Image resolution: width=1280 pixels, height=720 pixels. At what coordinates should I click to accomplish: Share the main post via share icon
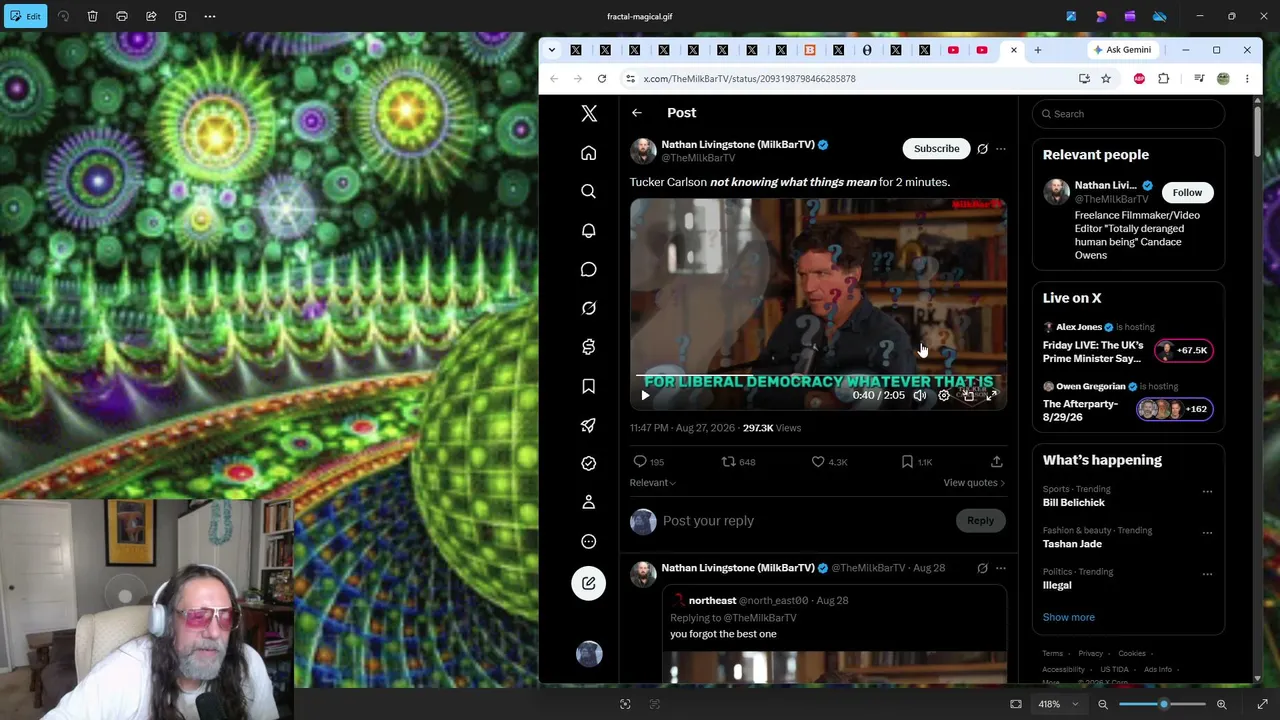[x=996, y=462]
